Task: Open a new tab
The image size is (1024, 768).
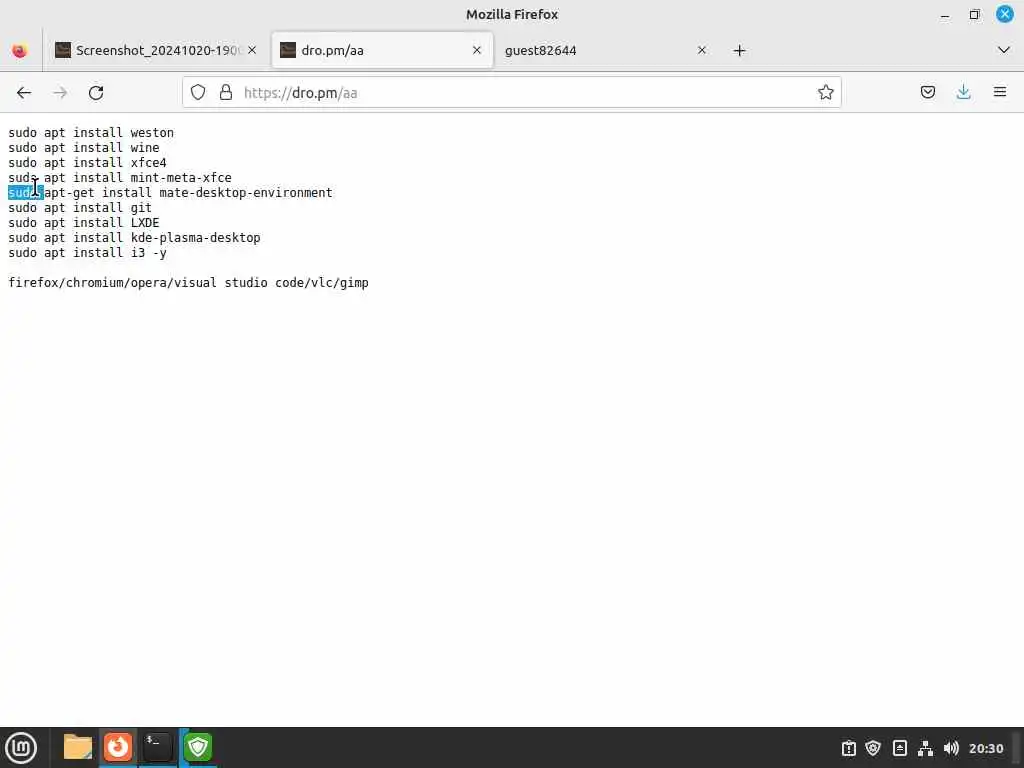Action: click(x=739, y=50)
